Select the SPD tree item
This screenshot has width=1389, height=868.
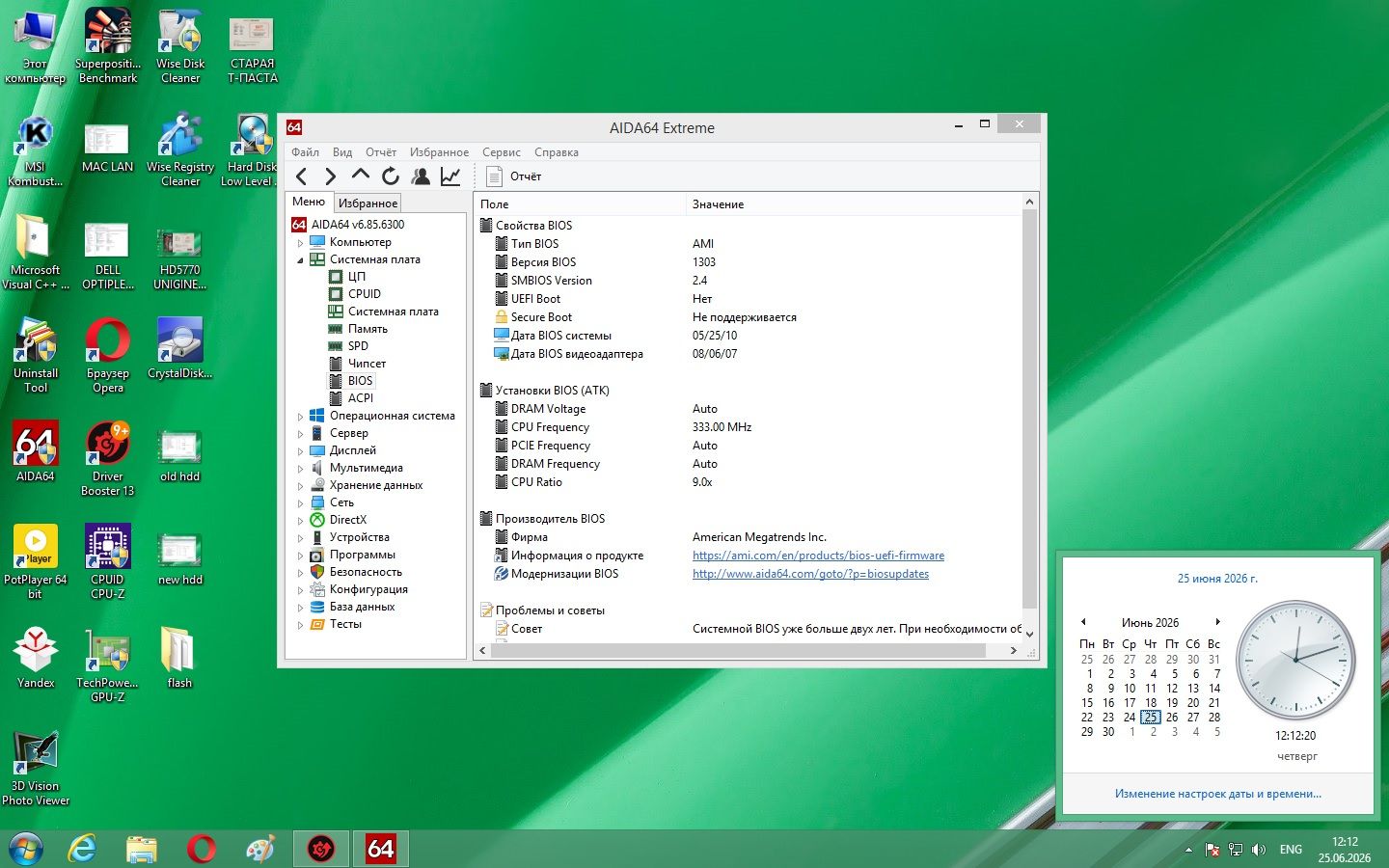[x=358, y=346]
